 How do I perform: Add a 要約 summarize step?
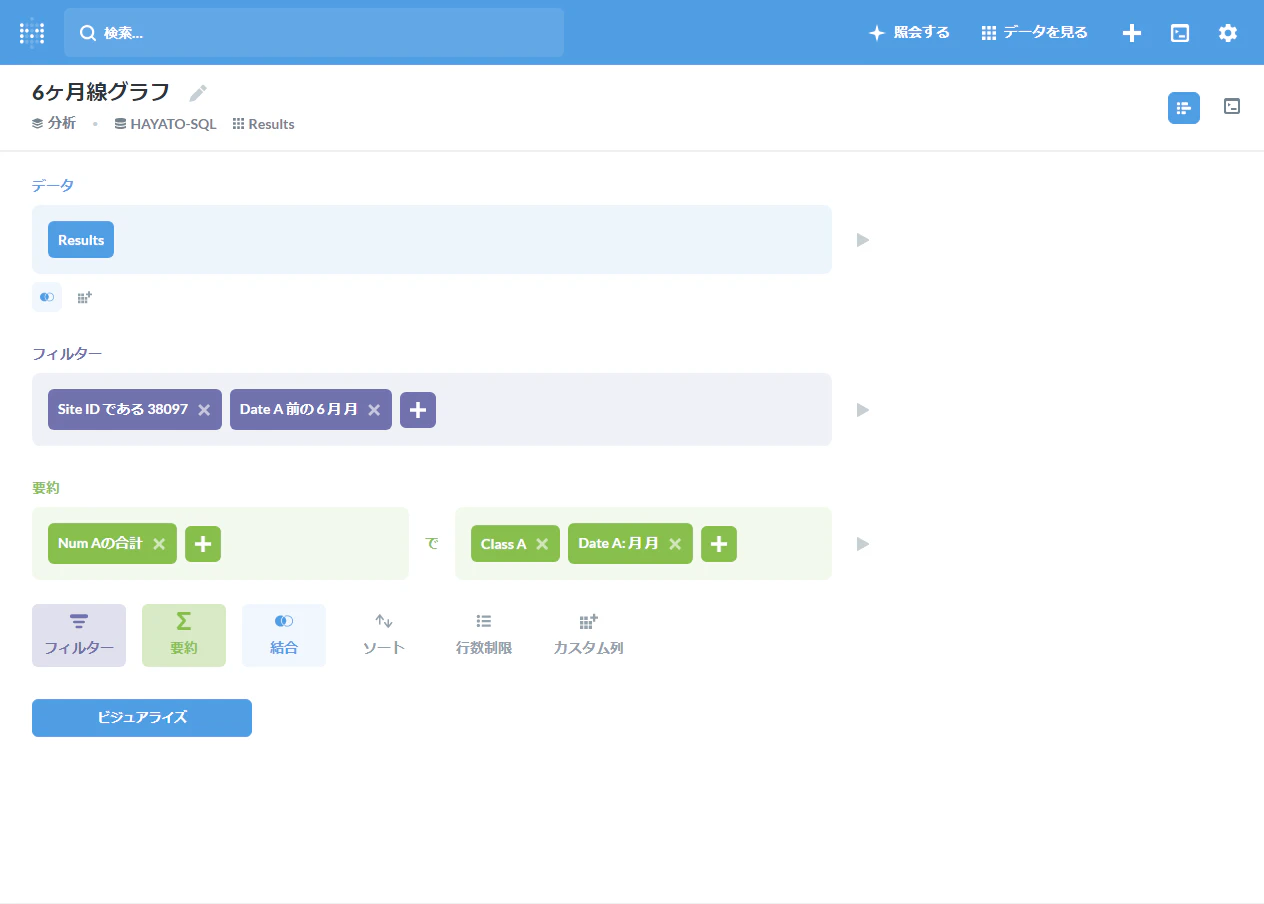[x=184, y=635]
